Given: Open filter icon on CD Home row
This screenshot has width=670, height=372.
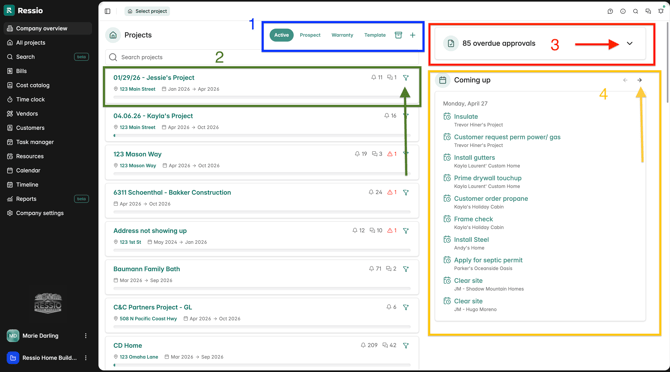Looking at the screenshot, I should tap(406, 346).
